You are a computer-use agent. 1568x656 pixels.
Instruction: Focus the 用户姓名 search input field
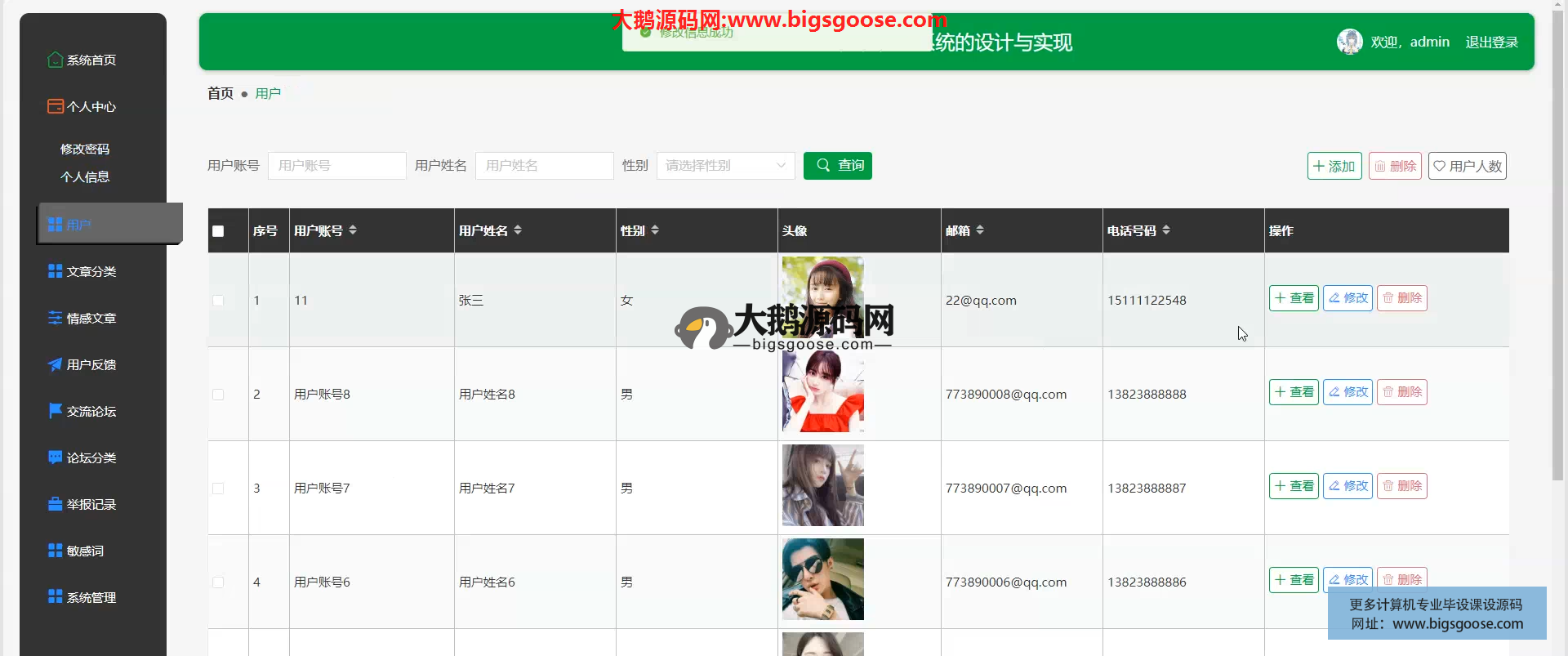(x=544, y=166)
